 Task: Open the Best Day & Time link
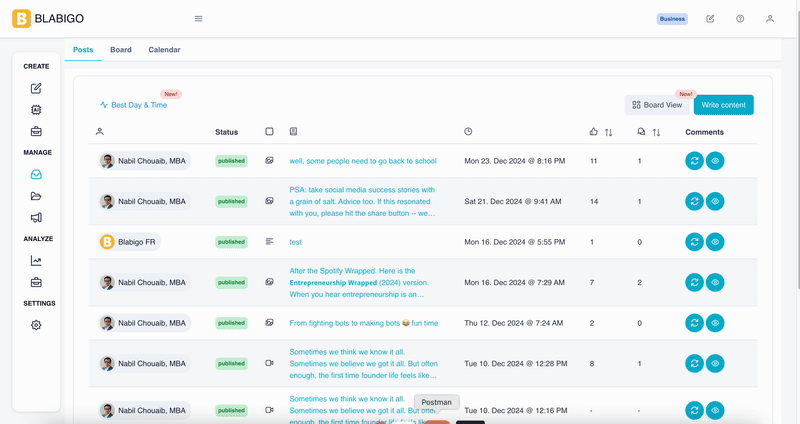tap(134, 105)
